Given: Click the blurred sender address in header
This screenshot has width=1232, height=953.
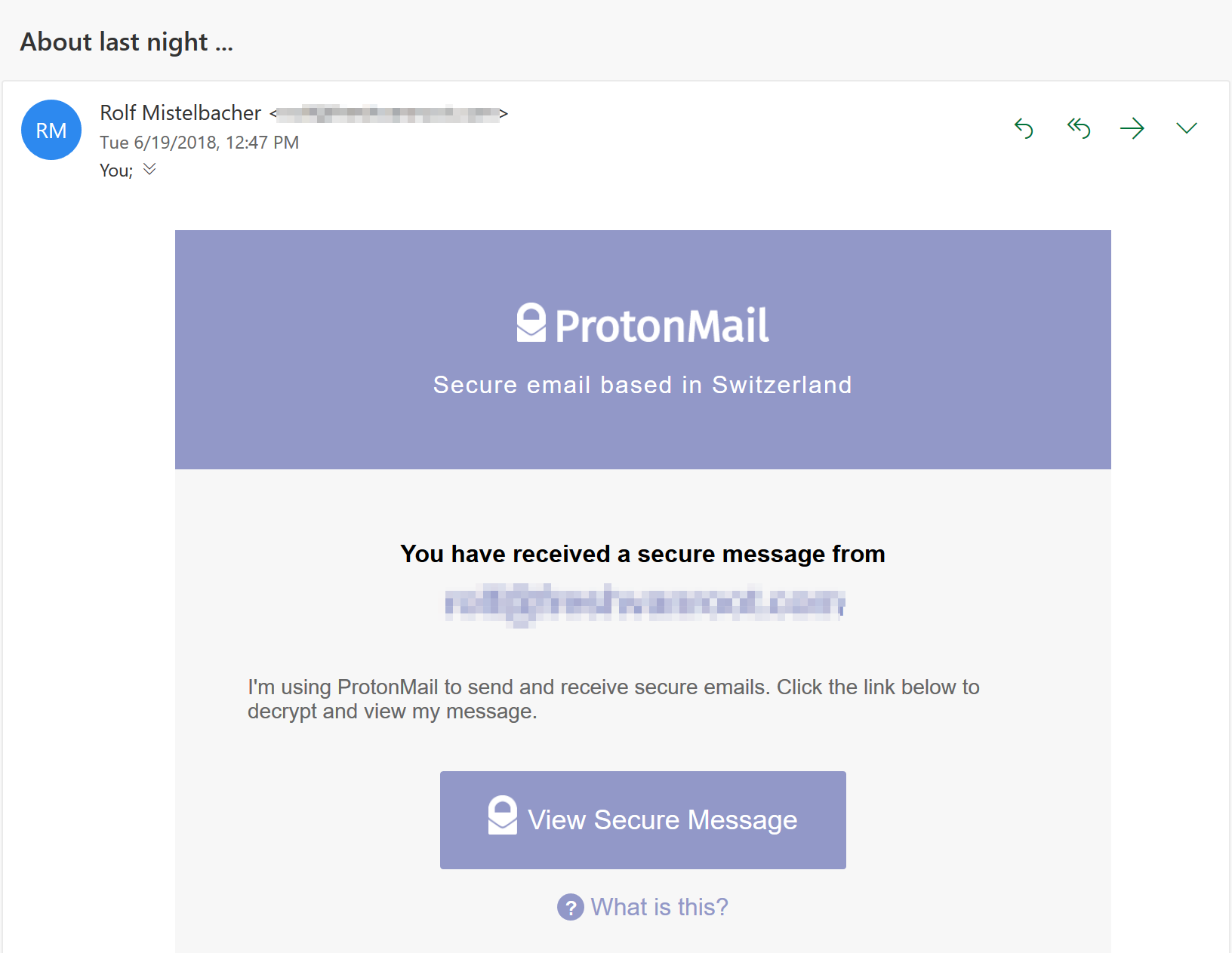Looking at the screenshot, I should coord(388,114).
